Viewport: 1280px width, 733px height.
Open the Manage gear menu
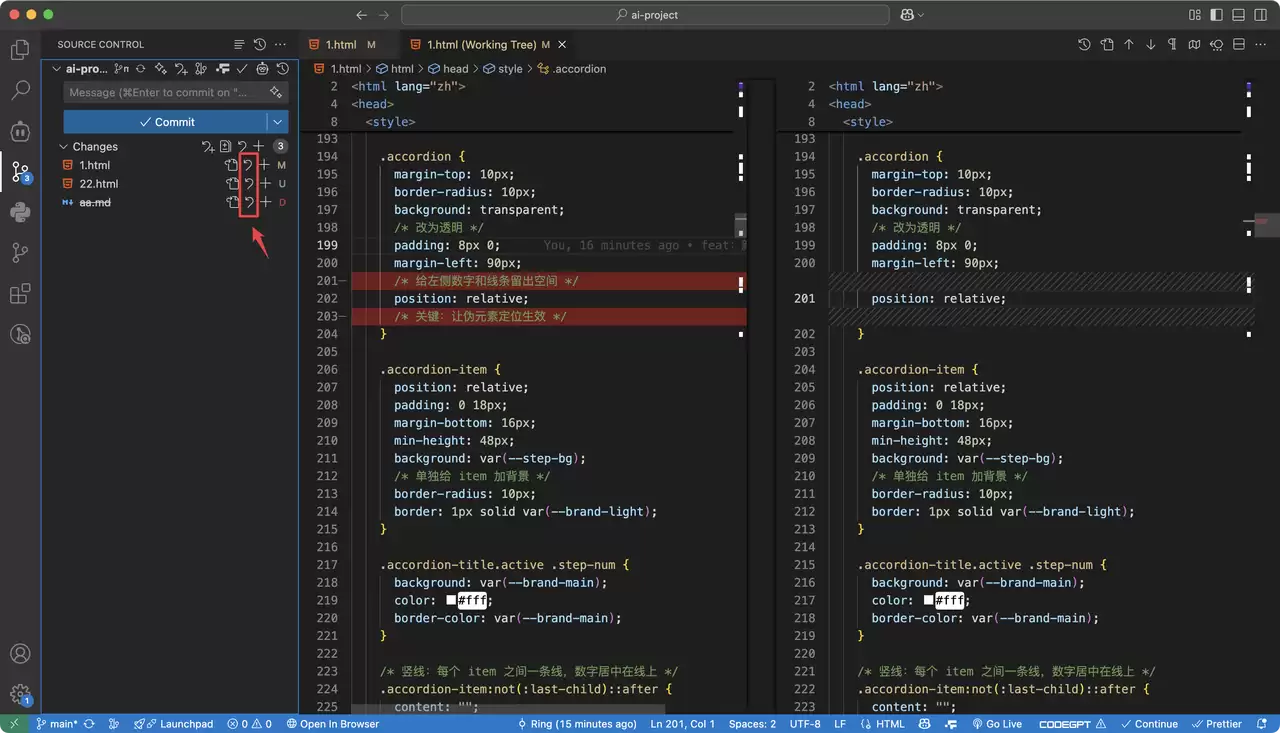pyautogui.click(x=20, y=694)
